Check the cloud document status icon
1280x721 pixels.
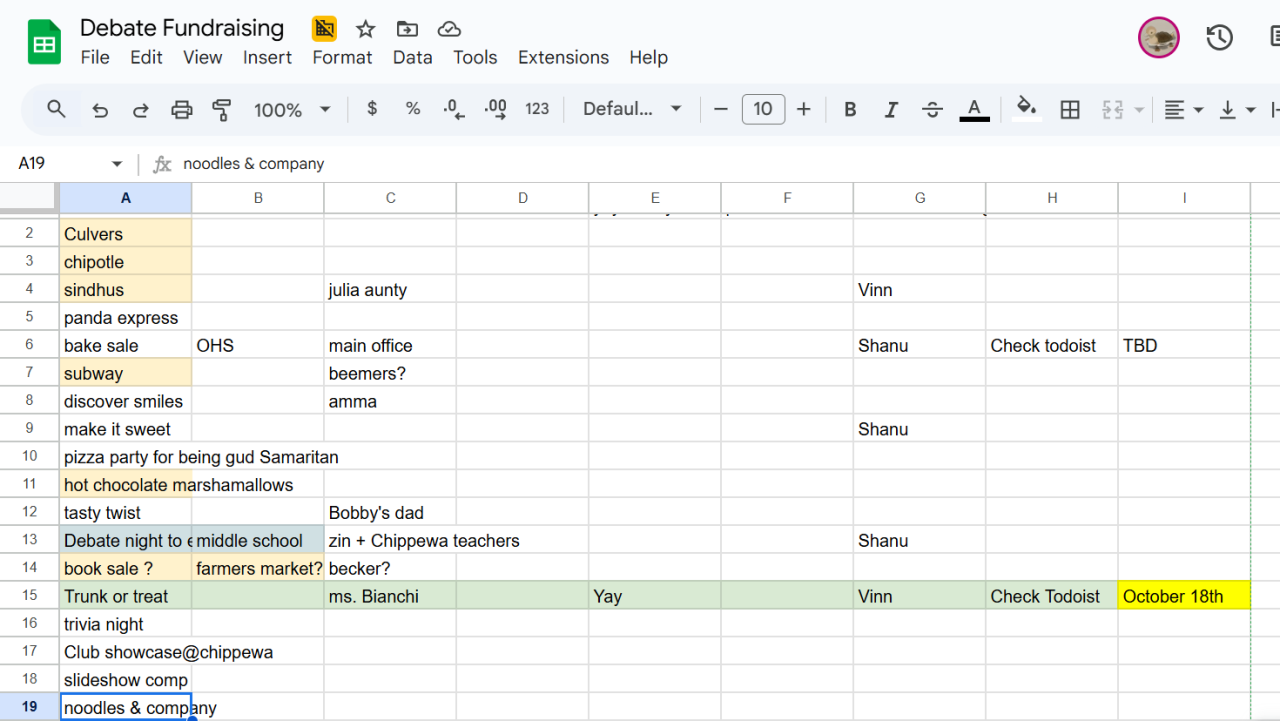tap(449, 29)
